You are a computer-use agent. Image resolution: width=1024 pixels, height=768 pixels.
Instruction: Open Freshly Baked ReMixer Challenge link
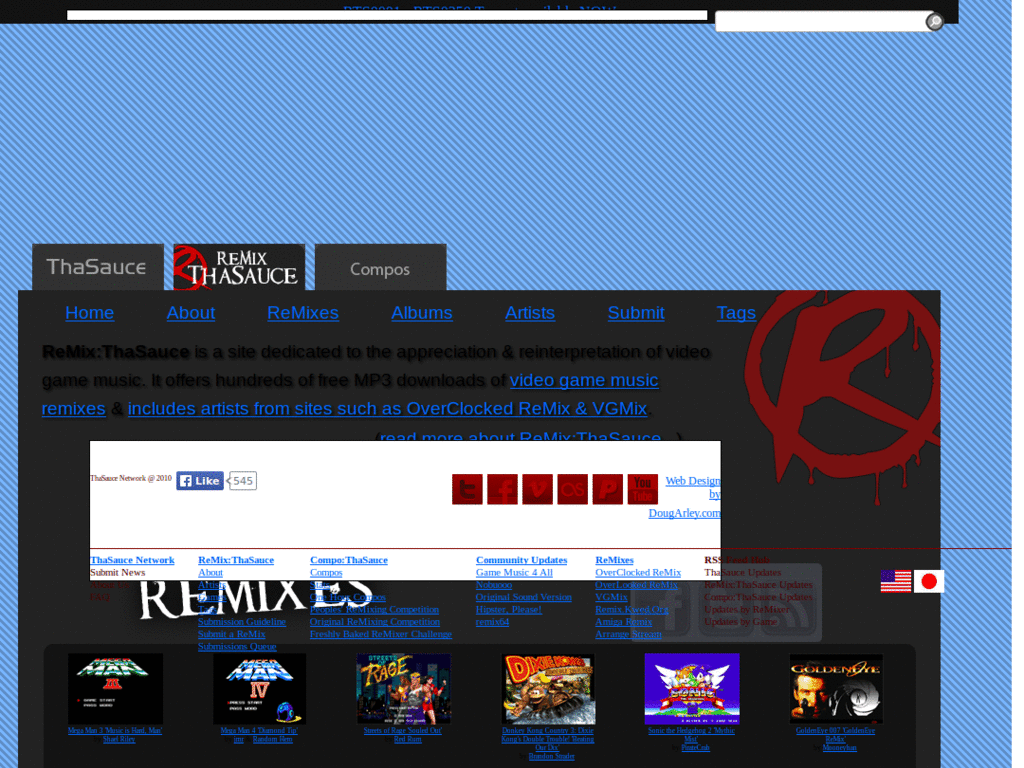[381, 635]
